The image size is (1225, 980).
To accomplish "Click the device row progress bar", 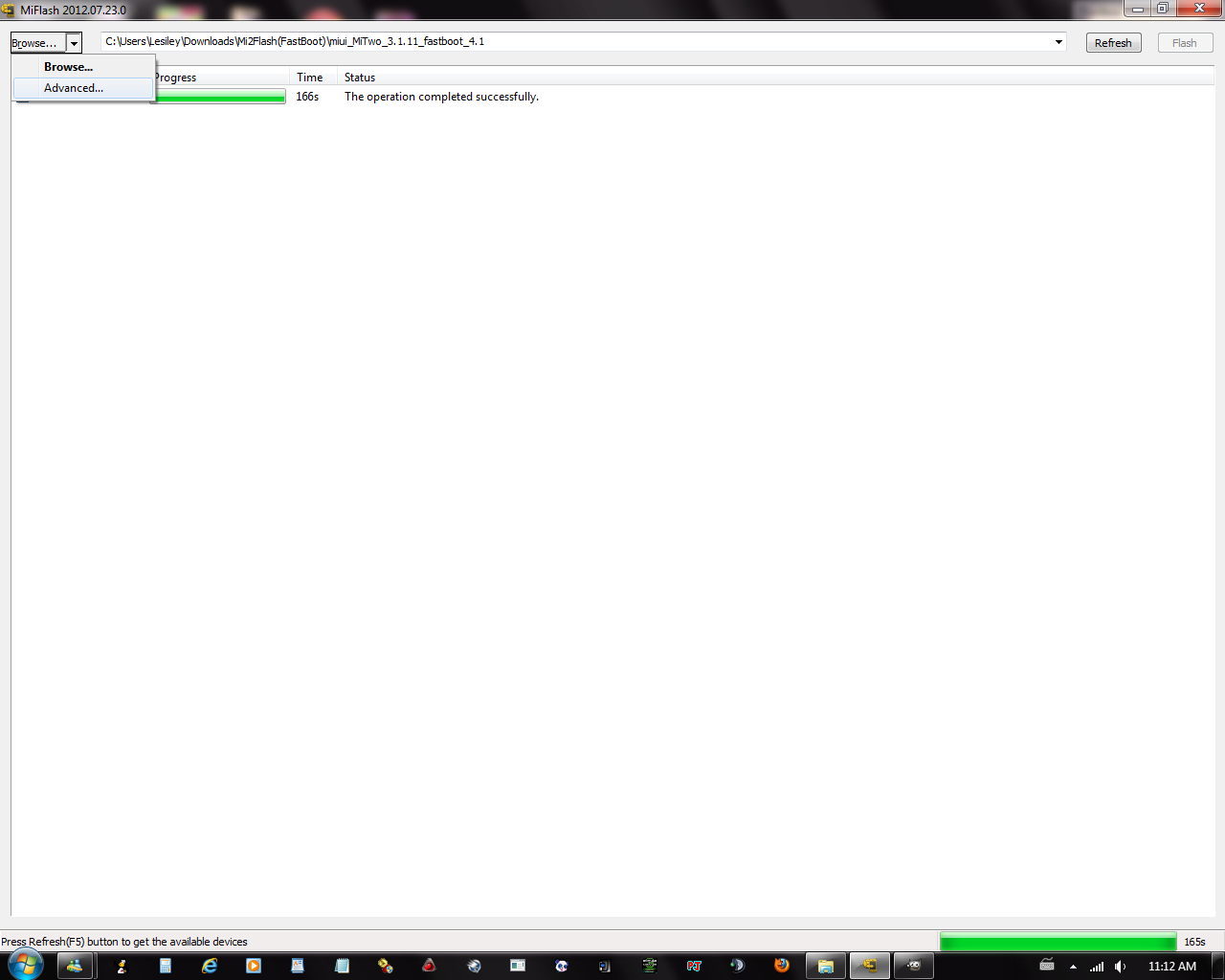I will point(219,97).
